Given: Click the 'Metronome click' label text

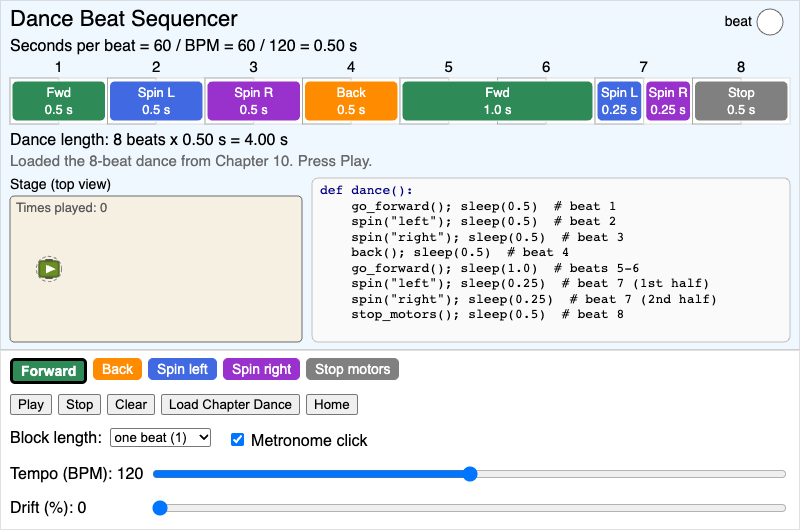Looking at the screenshot, I should [309, 440].
